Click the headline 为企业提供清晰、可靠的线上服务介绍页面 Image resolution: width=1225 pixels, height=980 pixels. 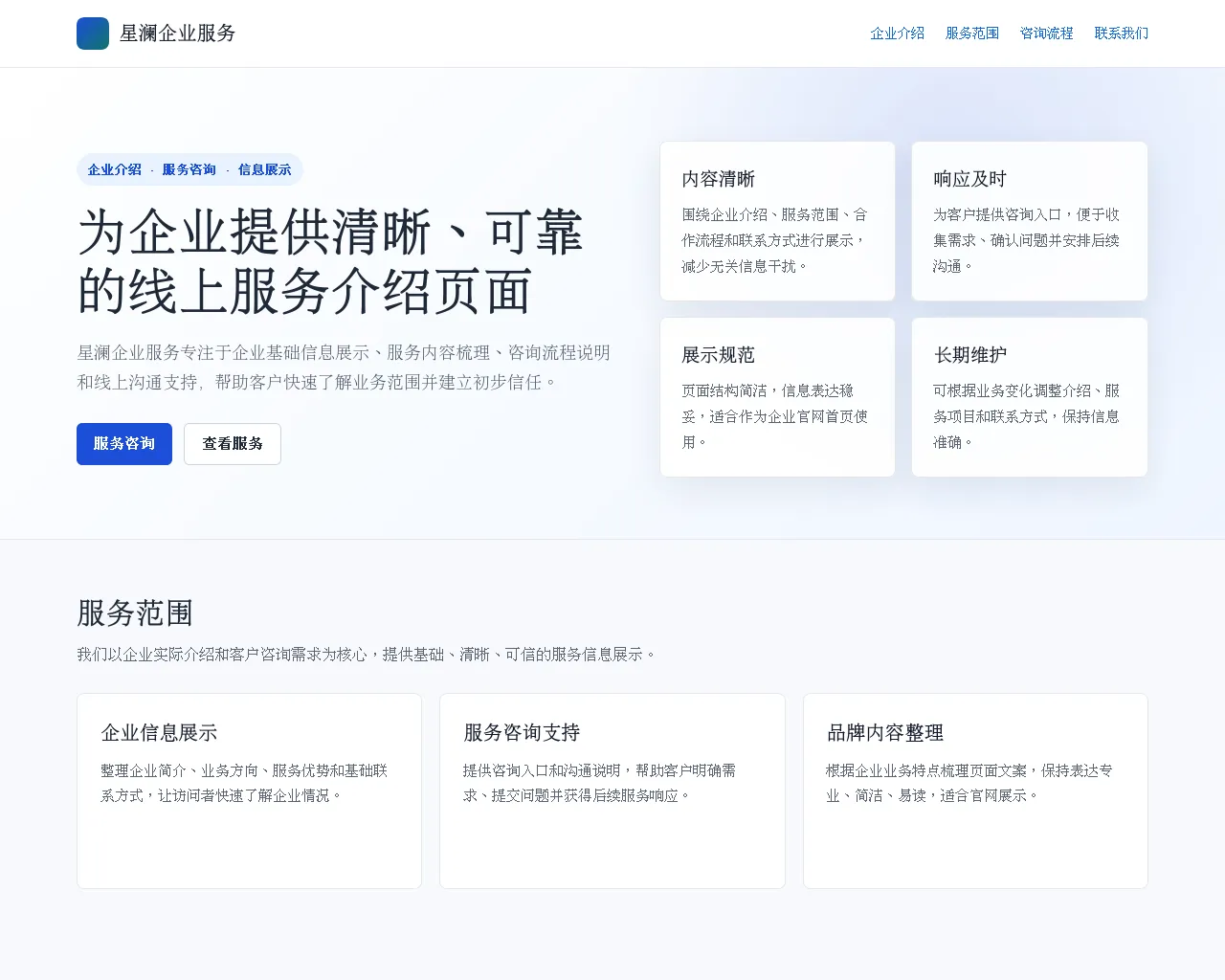pos(330,262)
